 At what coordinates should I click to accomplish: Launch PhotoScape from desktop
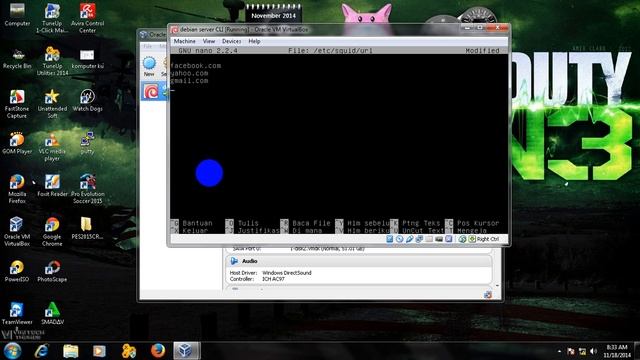[x=52, y=271]
